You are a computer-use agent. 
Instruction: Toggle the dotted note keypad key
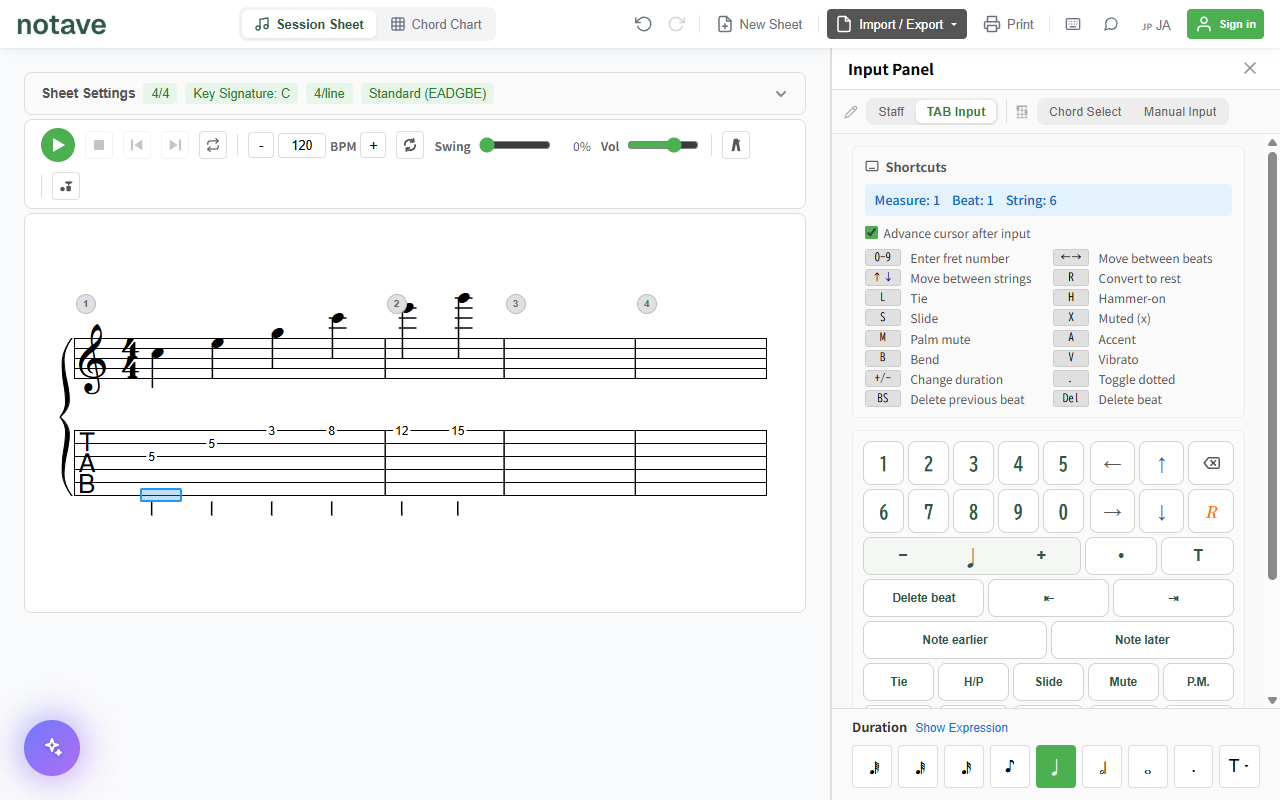(1121, 556)
